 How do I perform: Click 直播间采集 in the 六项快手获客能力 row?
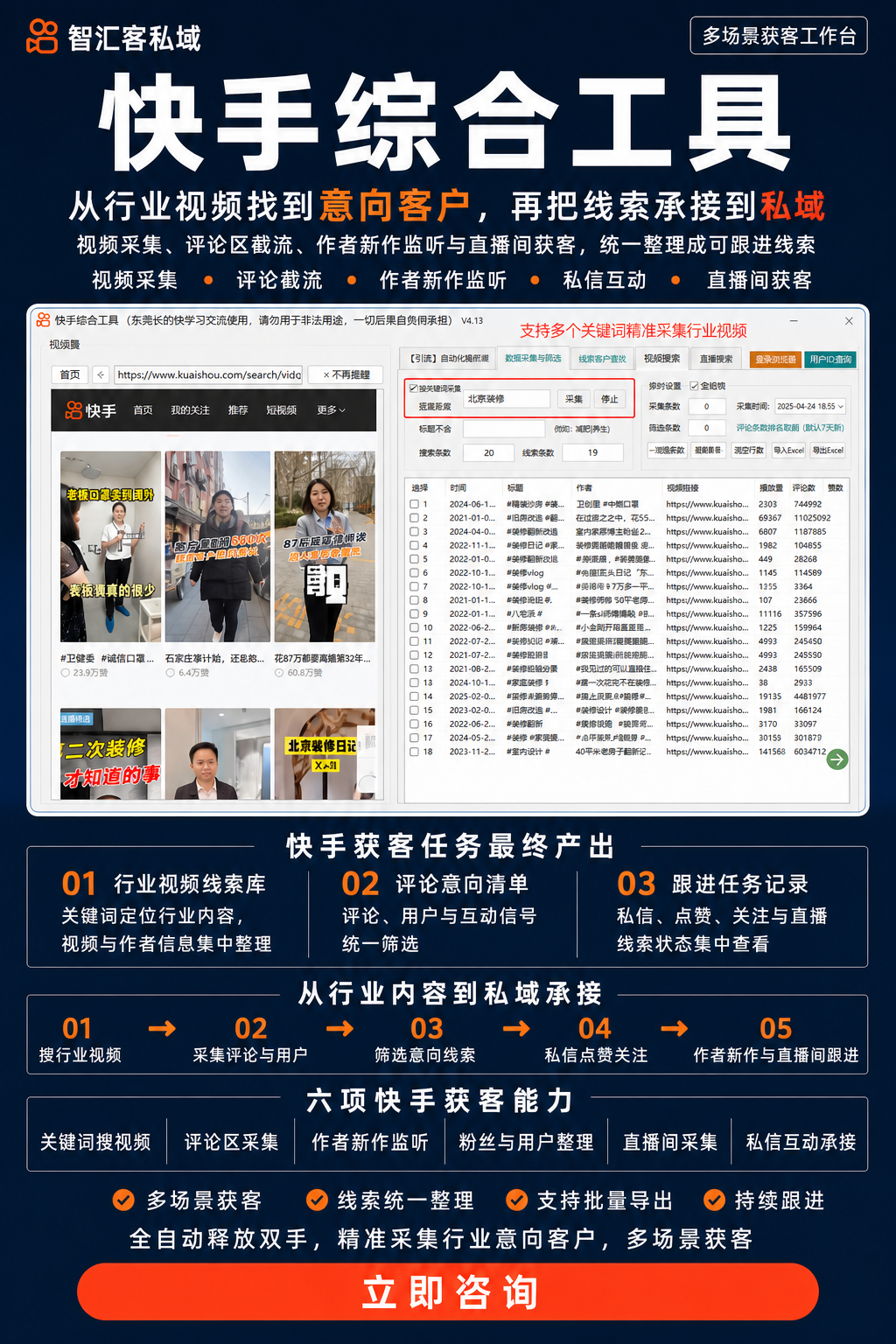(x=669, y=1142)
